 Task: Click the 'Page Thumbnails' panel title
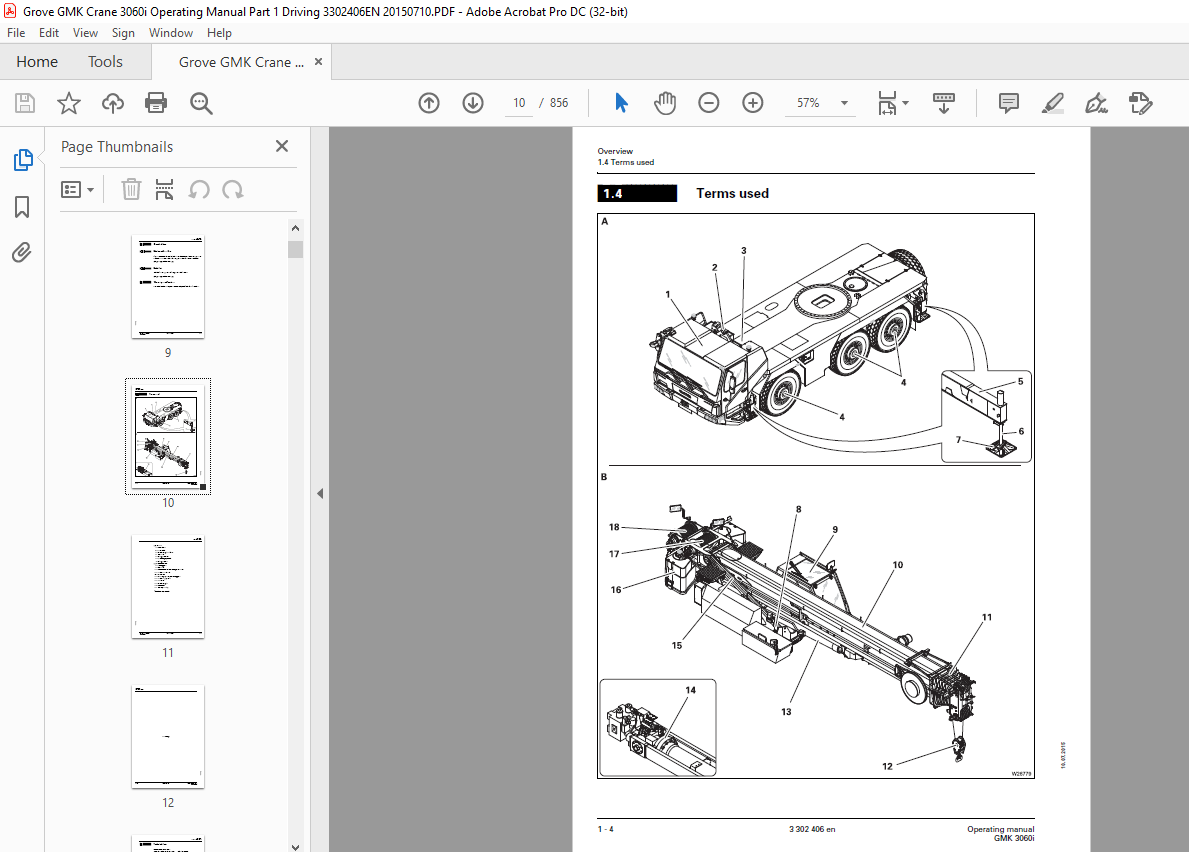click(x=117, y=146)
